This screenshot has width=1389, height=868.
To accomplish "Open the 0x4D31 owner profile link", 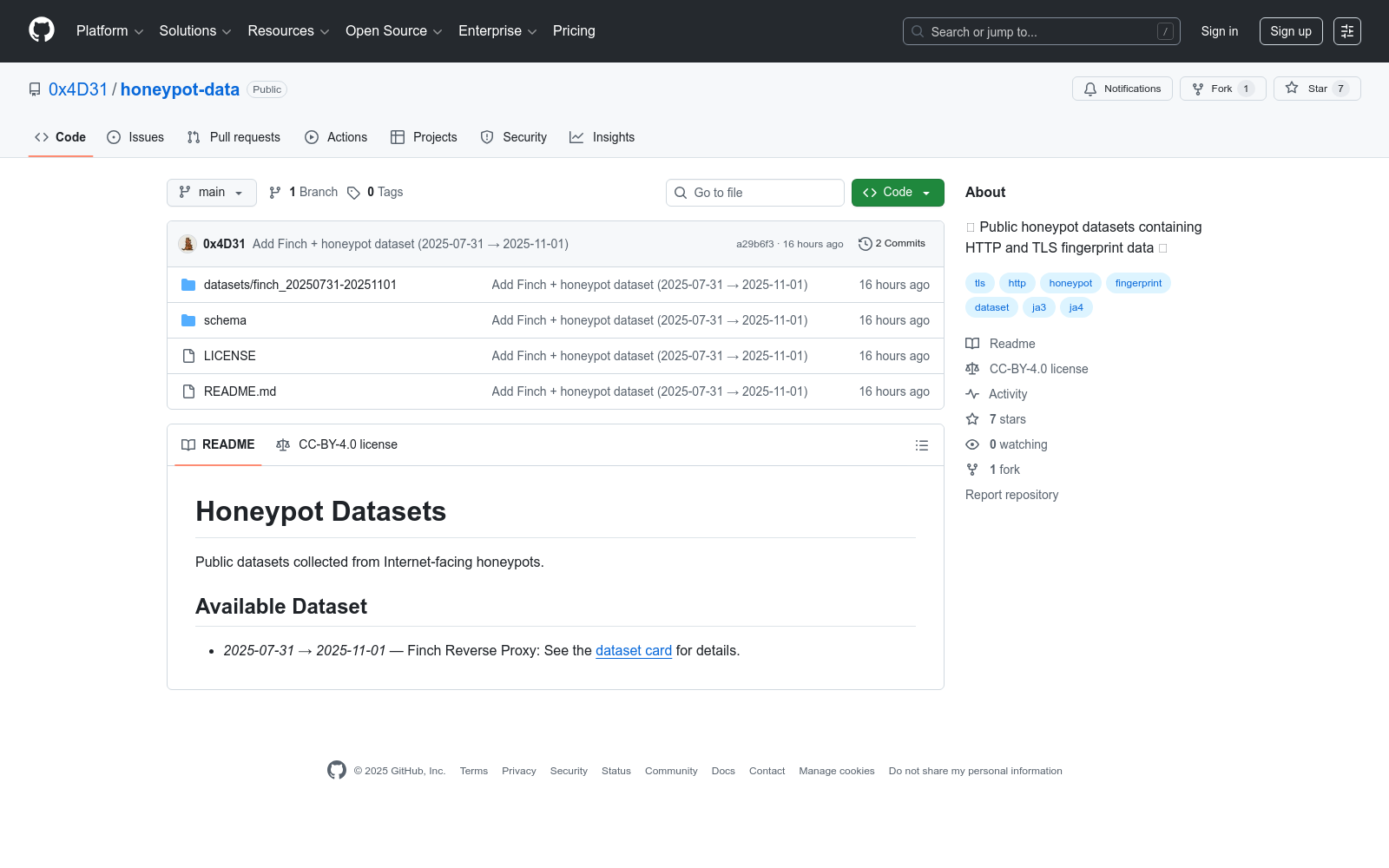I will coord(78,89).
